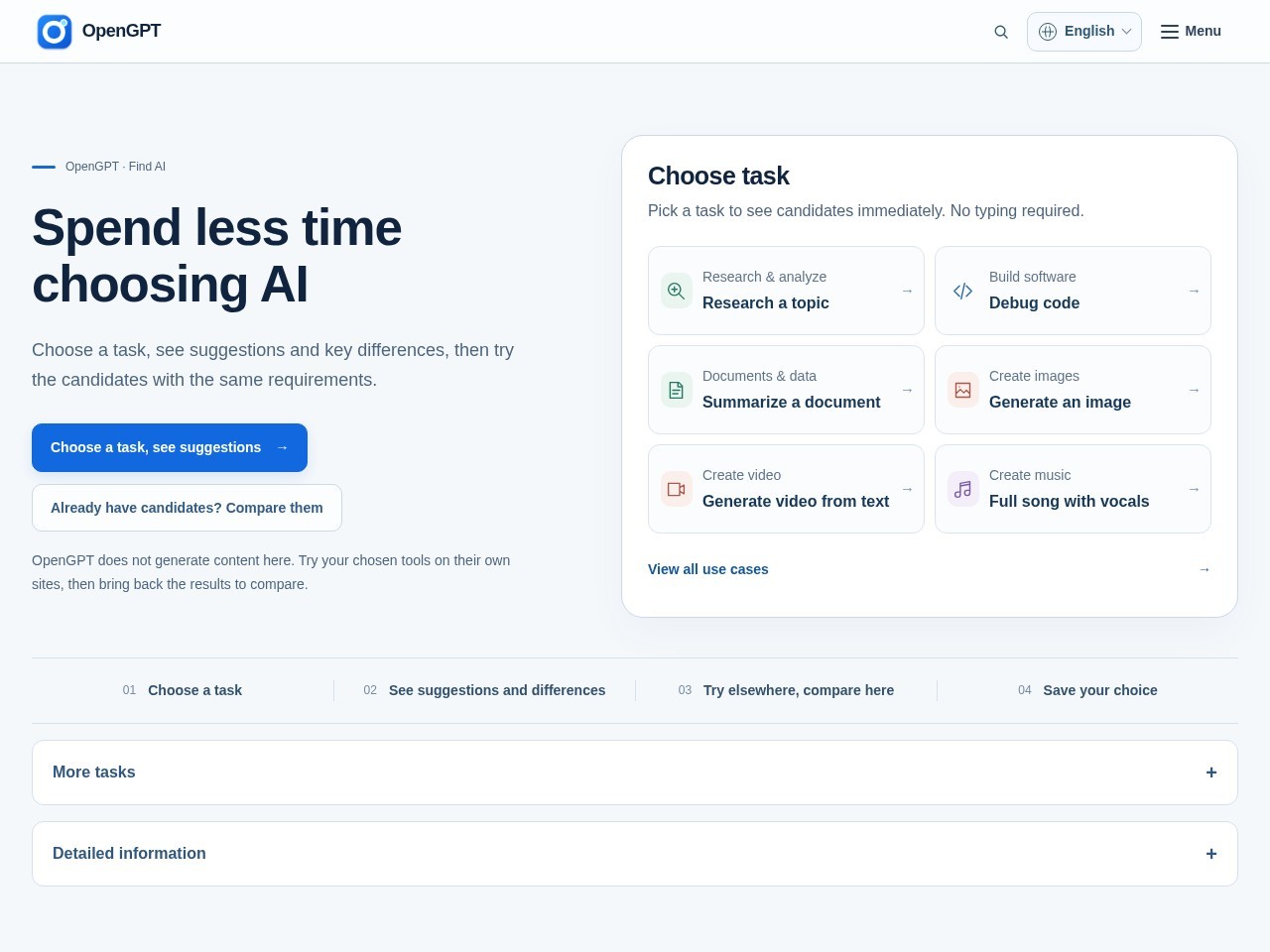The image size is (1270, 952).
Task: Click the plus icon on More tasks
Action: (1211, 773)
